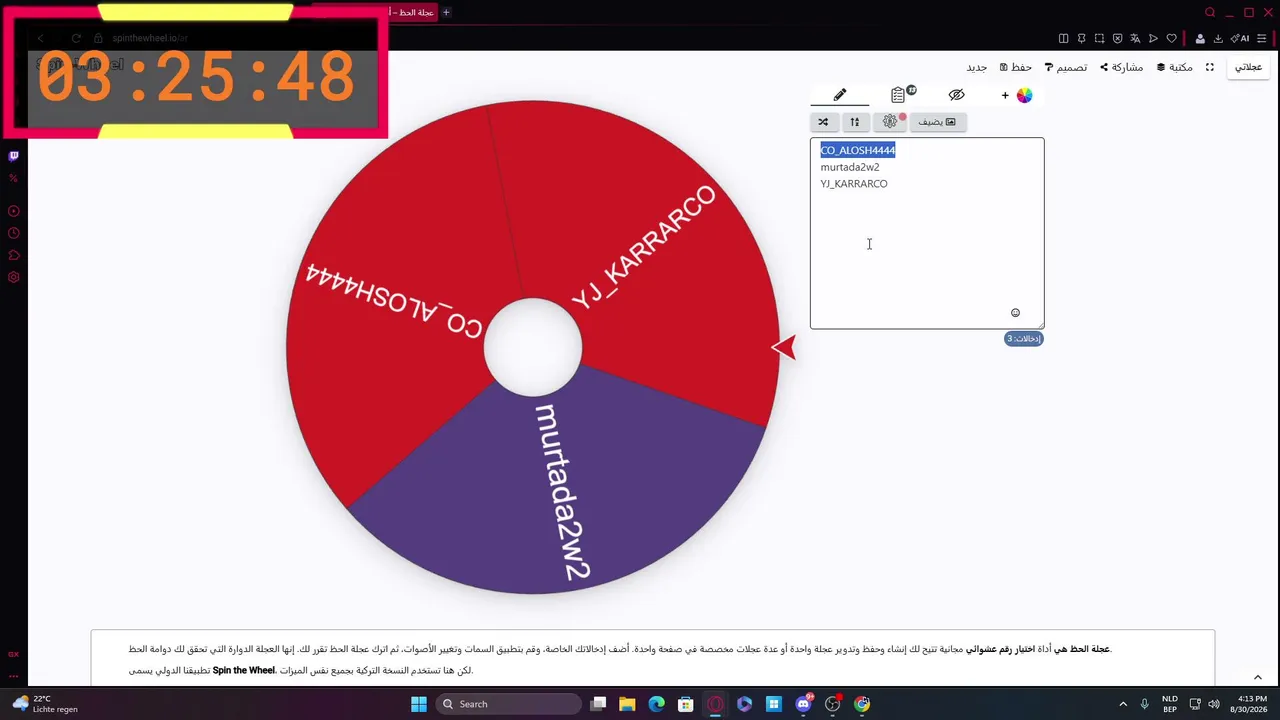Screen dimensions: 1280x720
Task: Open a new browser tab
Action: coord(446,12)
